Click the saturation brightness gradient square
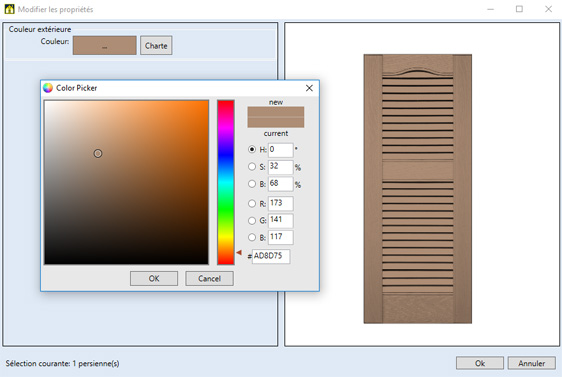 pos(126,182)
